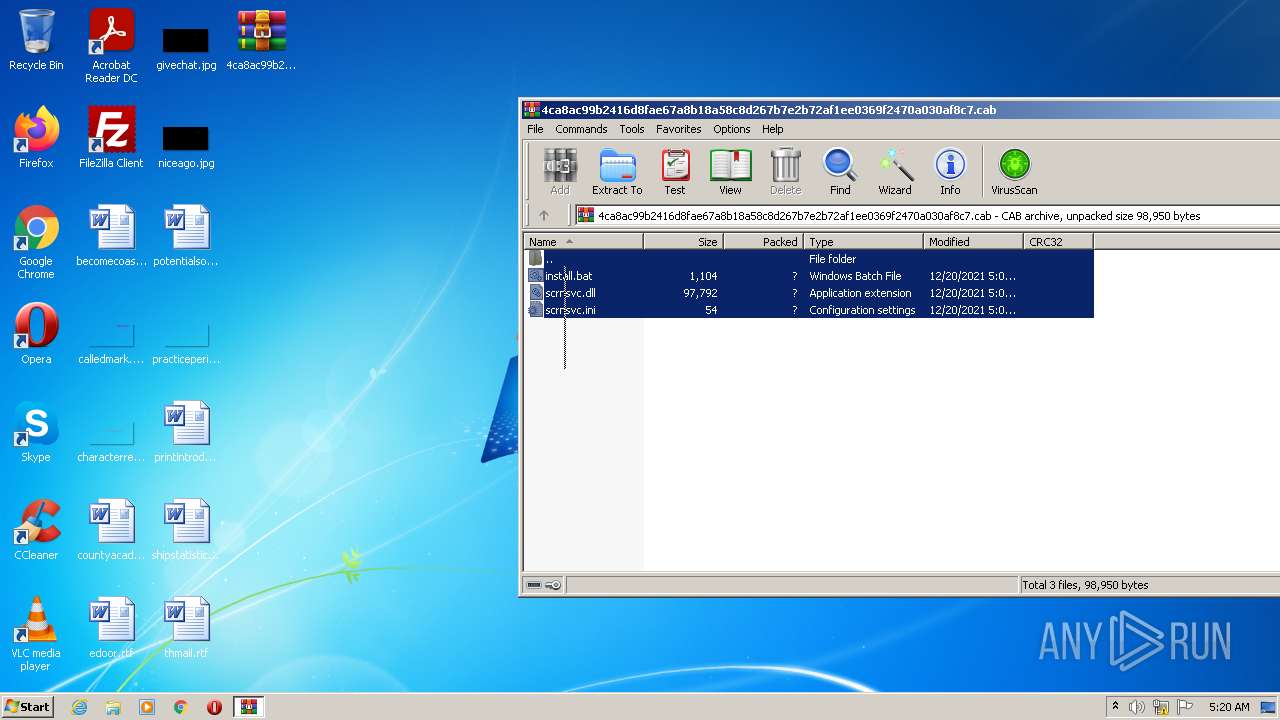Click the archive path address field
The height and width of the screenshot is (720, 1280).
(928, 215)
